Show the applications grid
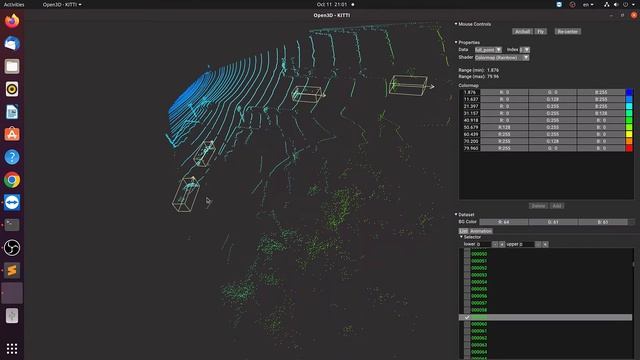640x360 pixels. click(12, 348)
